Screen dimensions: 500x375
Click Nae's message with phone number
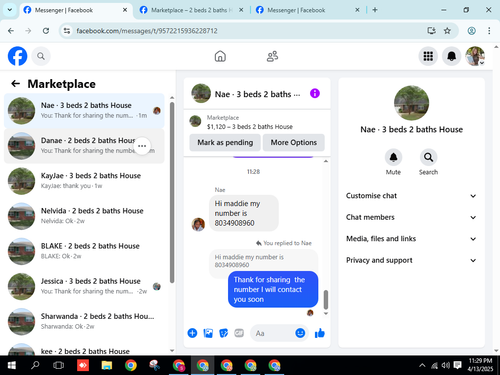tap(244, 213)
